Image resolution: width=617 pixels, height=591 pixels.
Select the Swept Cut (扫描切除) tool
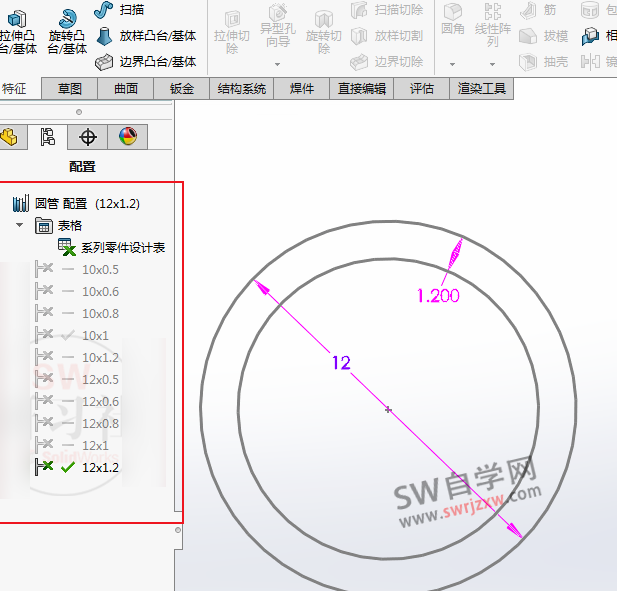[x=387, y=10]
